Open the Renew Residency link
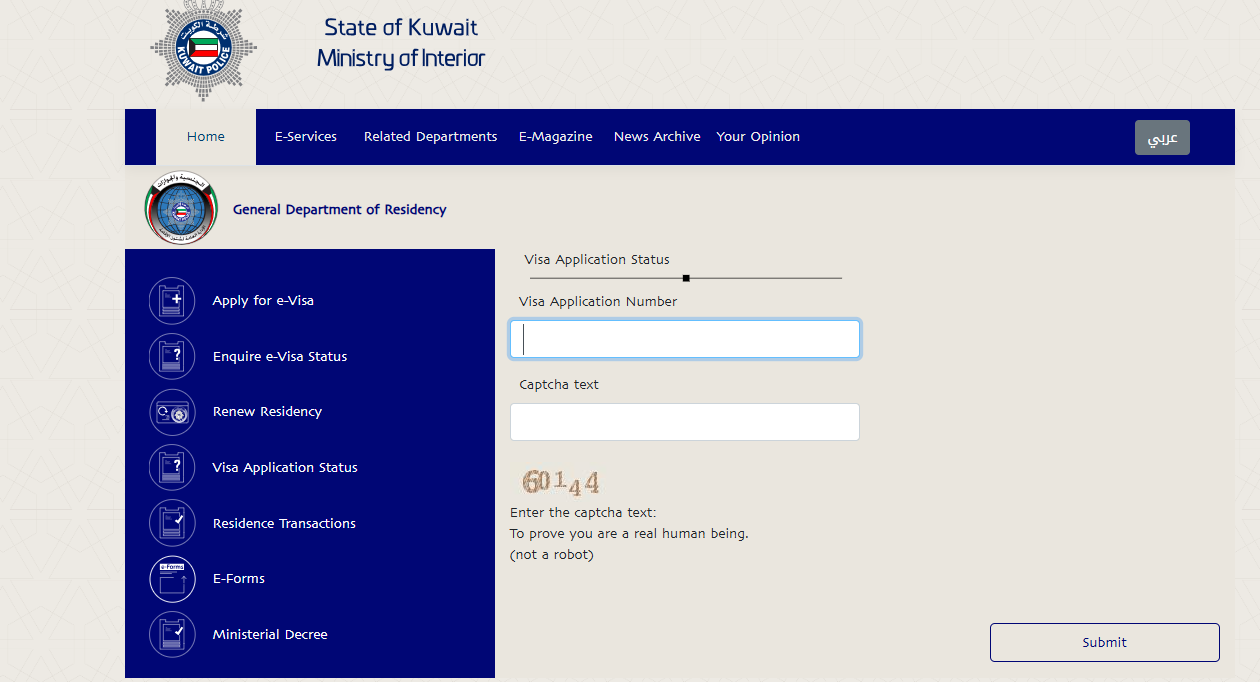The image size is (1260, 682). coord(267,412)
